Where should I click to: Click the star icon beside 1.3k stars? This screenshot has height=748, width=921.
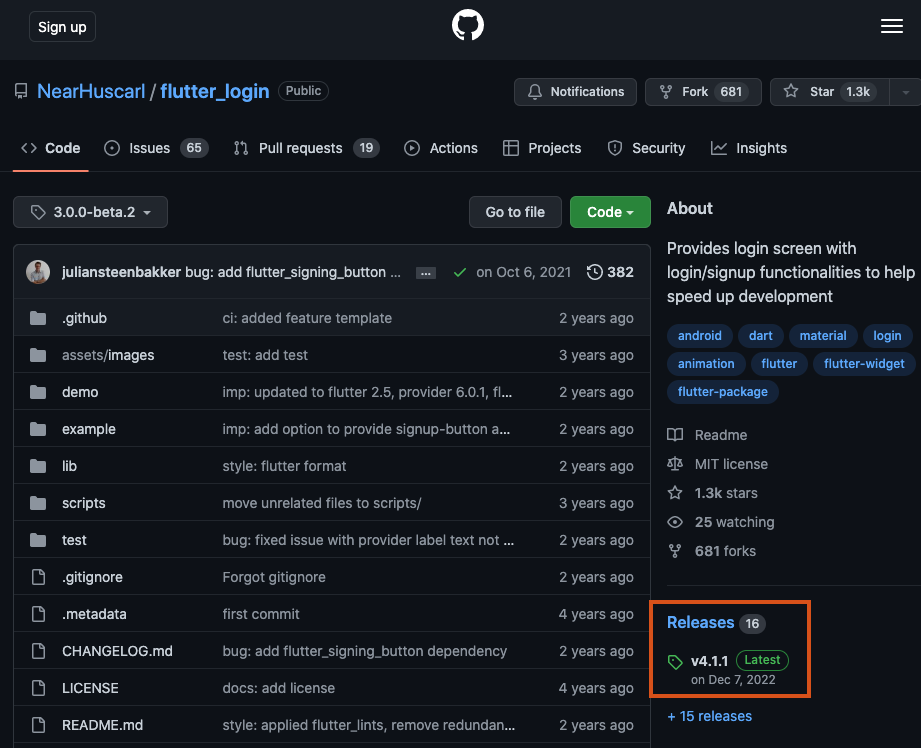(x=675, y=492)
